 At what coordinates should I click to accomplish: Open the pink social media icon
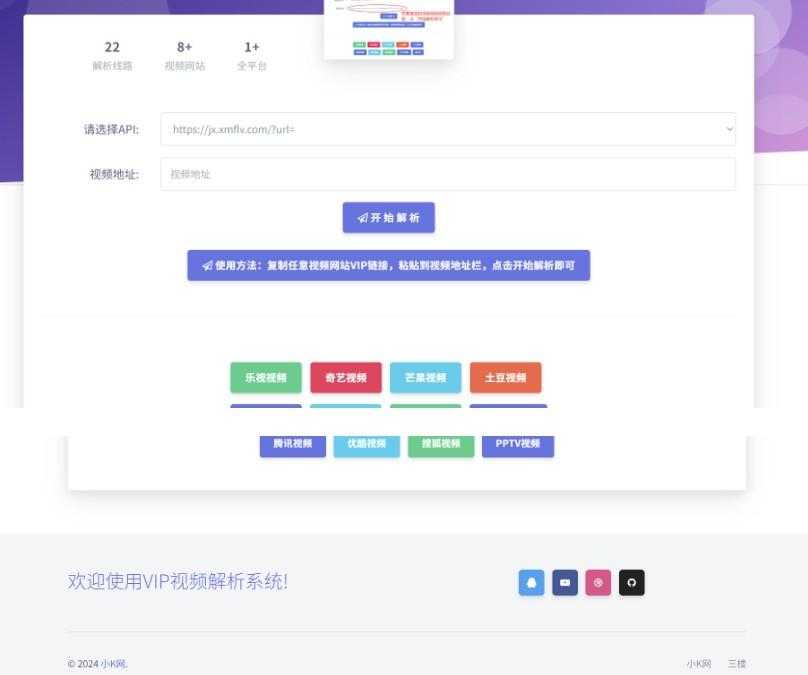tap(598, 583)
